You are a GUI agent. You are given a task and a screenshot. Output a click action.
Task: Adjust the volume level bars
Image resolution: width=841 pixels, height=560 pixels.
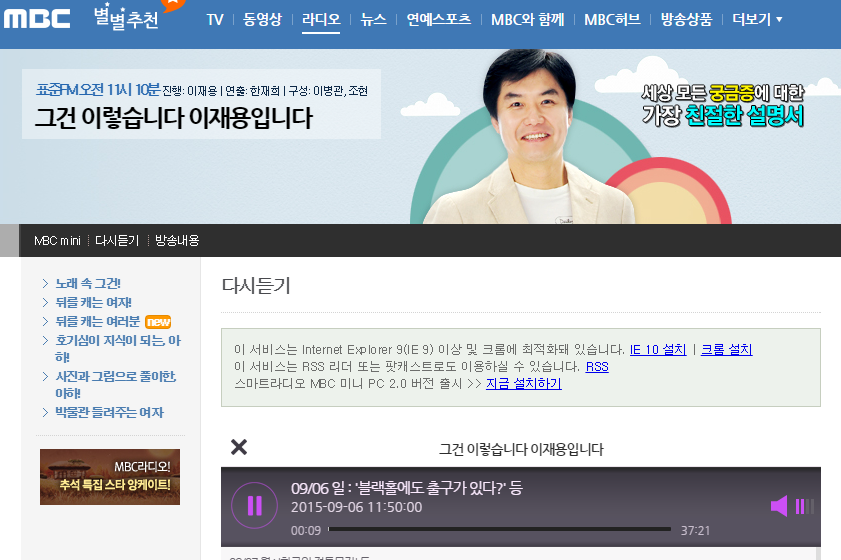[x=804, y=506]
